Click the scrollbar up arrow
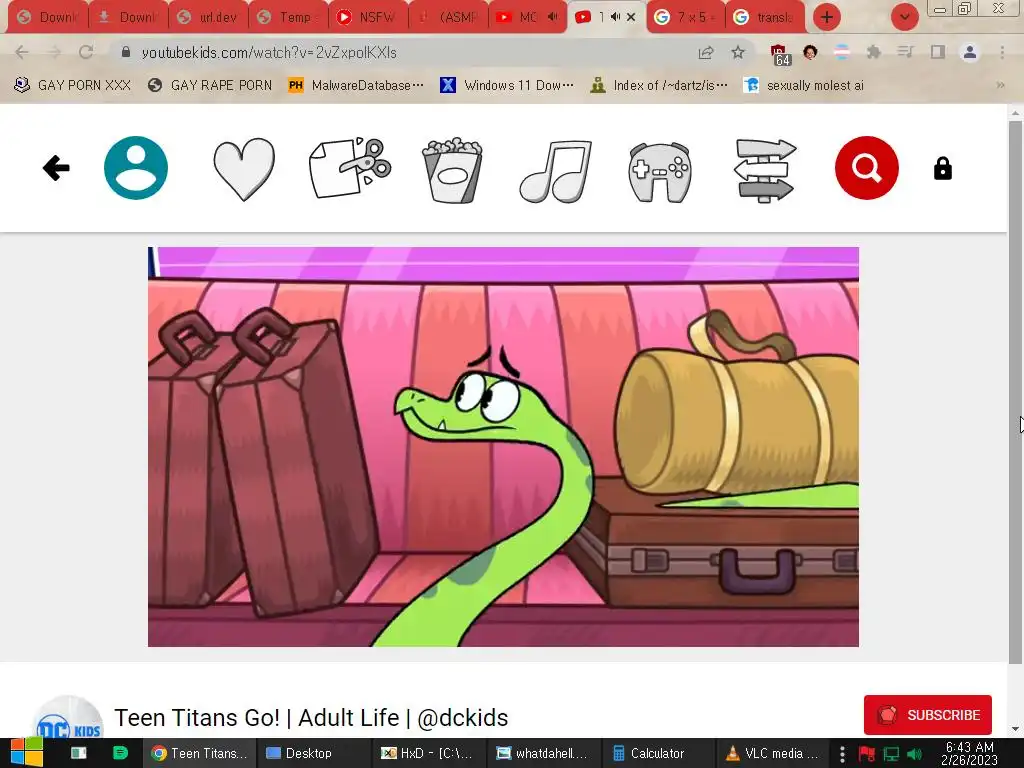This screenshot has height=768, width=1024. pos(1015,113)
